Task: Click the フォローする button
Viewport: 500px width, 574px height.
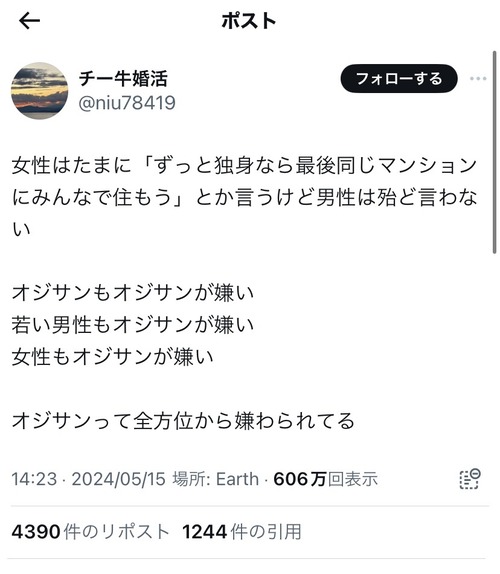Action: (x=399, y=78)
